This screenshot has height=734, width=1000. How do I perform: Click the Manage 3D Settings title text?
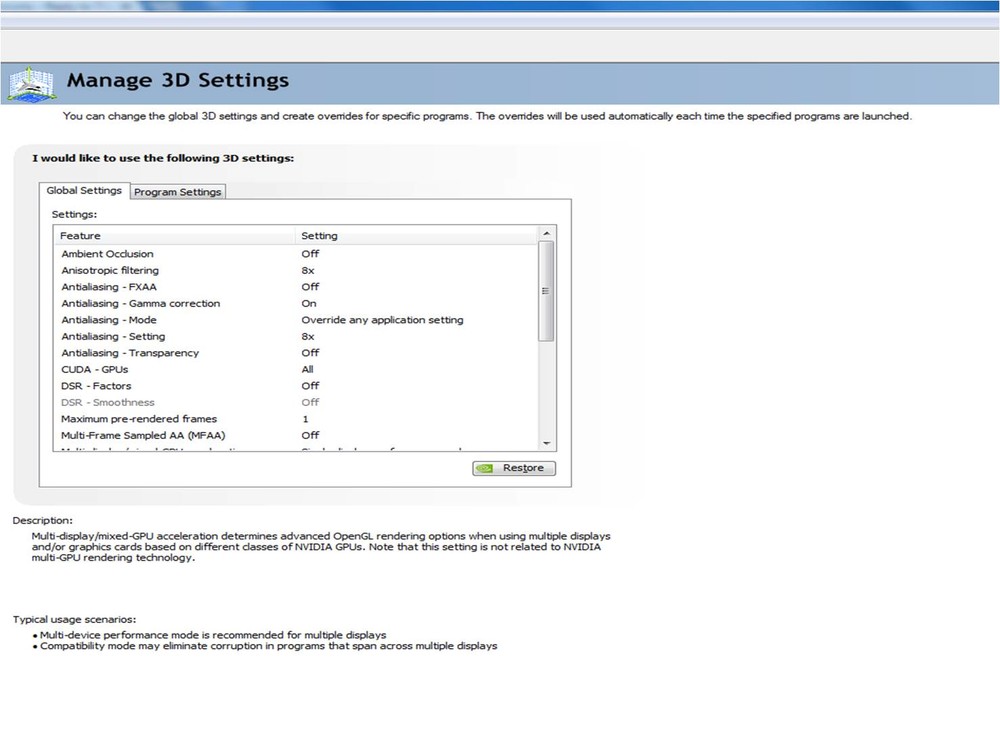(178, 80)
